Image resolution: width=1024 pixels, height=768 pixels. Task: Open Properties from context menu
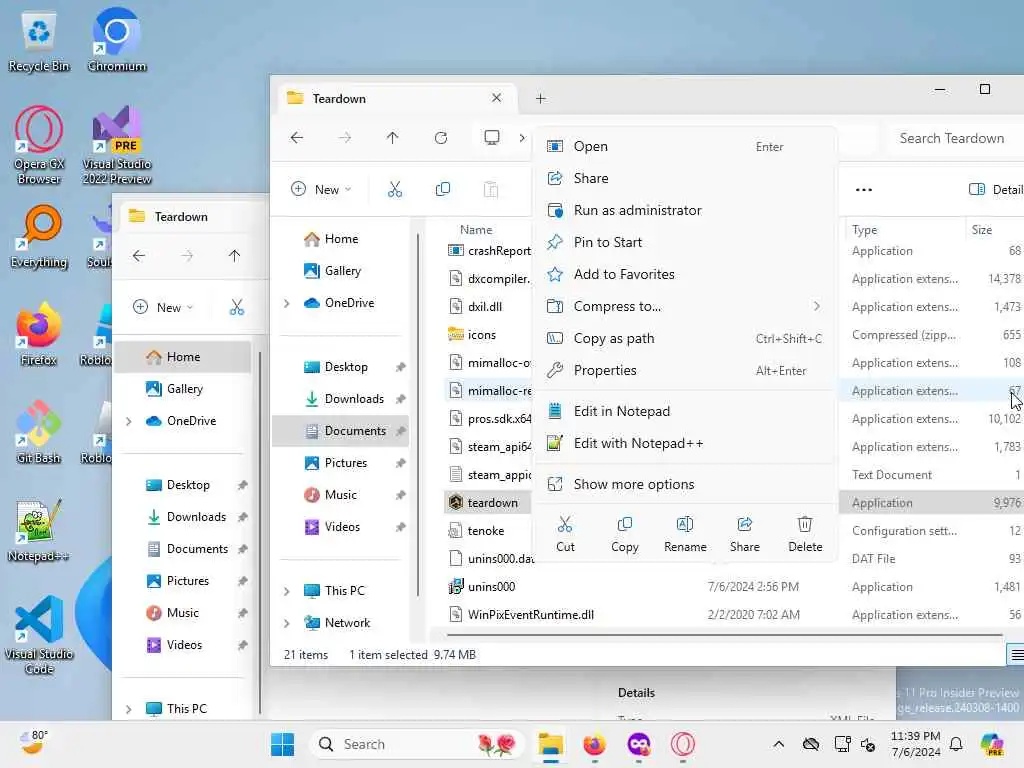click(684, 370)
